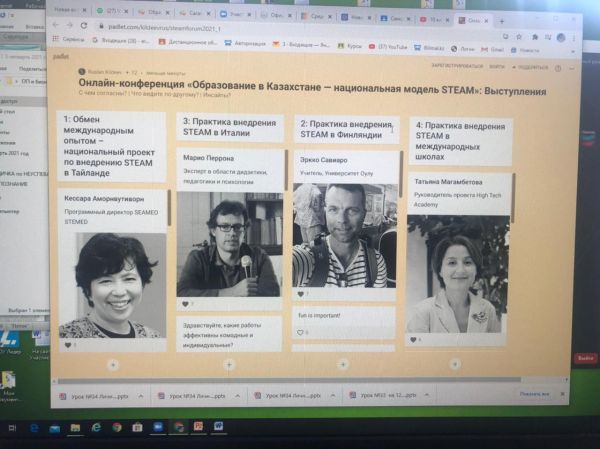Open the Gmail bookmark
Viewport: 600px width, 449px height.
(x=496, y=48)
